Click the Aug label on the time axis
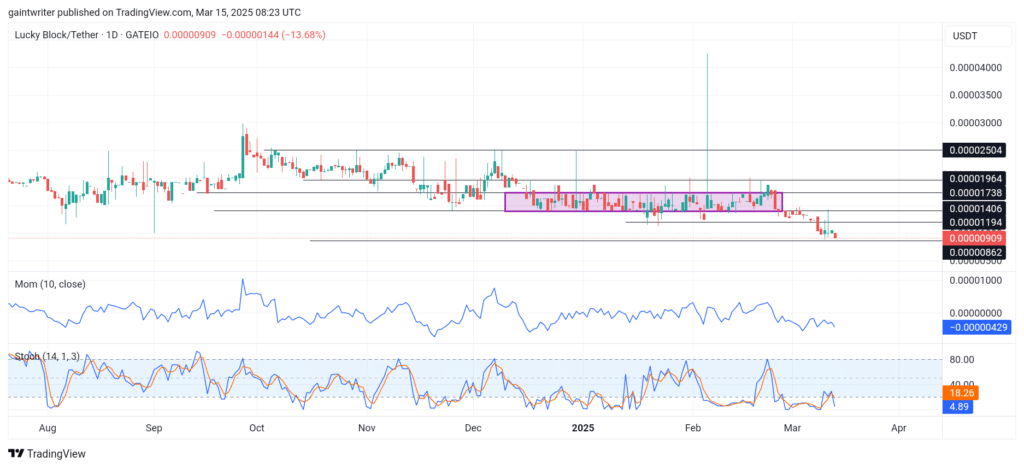 coord(48,428)
